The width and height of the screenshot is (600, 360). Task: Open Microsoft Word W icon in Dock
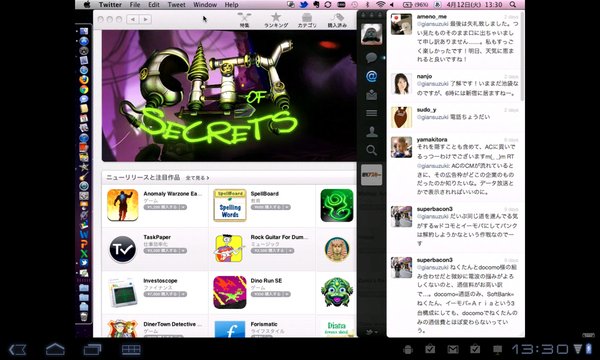tap(84, 234)
